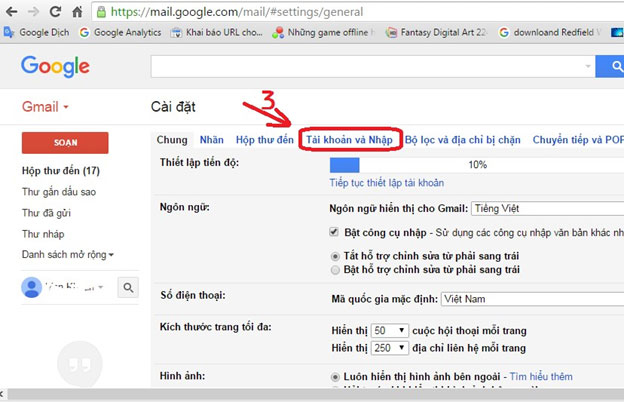Click Tìm hiểu thêm link

click(541, 377)
